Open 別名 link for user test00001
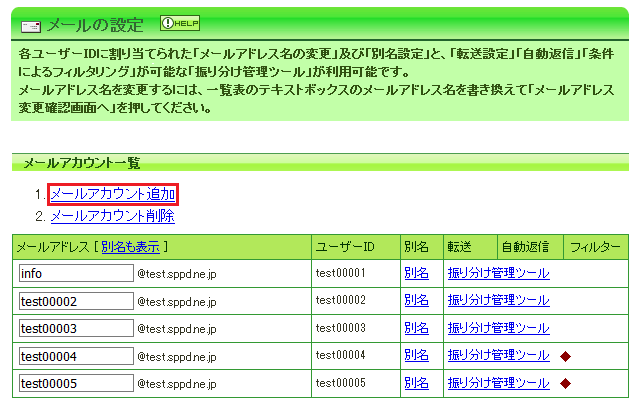Image resolution: width=640 pixels, height=415 pixels. click(416, 273)
